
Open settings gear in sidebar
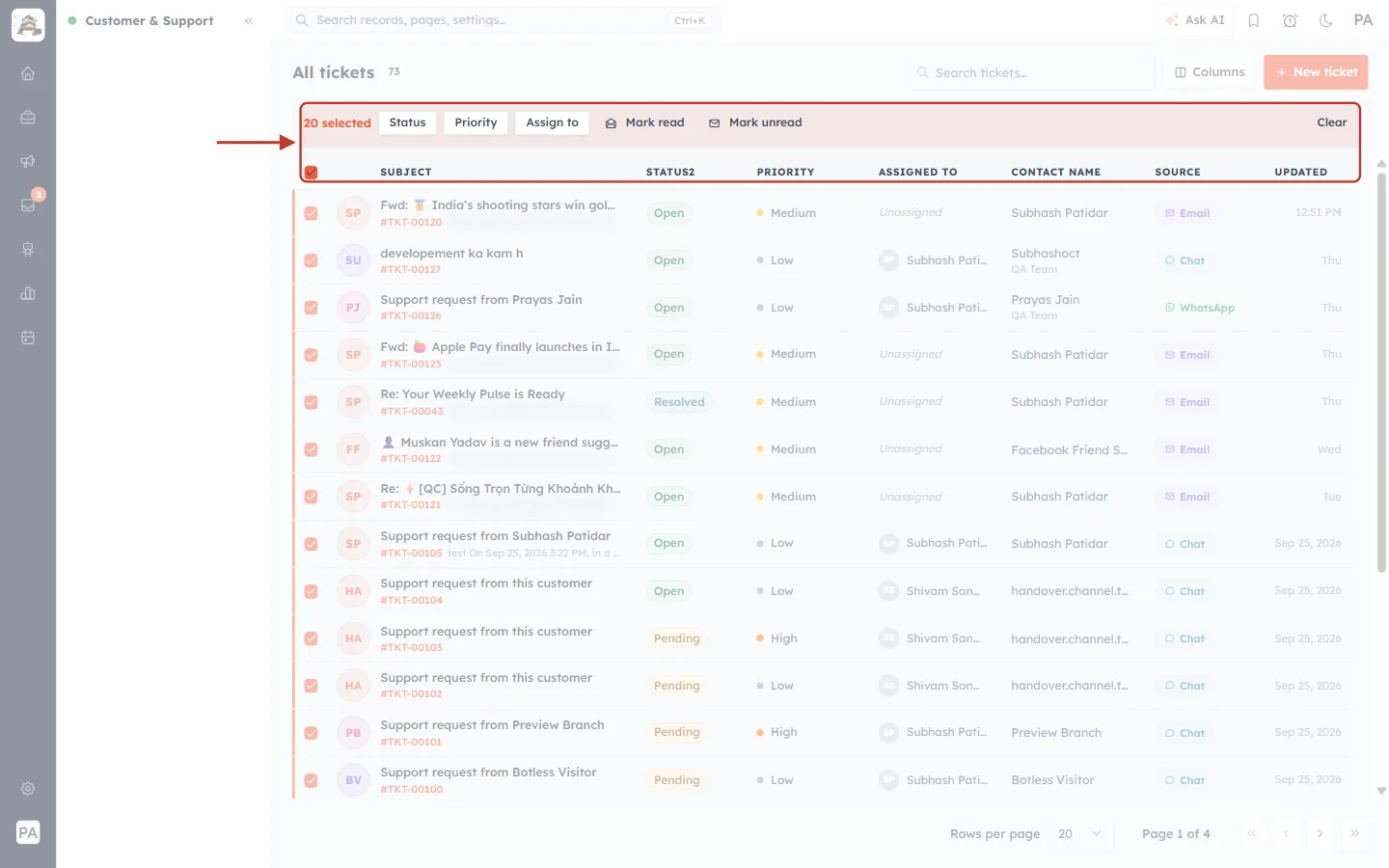pos(28,788)
